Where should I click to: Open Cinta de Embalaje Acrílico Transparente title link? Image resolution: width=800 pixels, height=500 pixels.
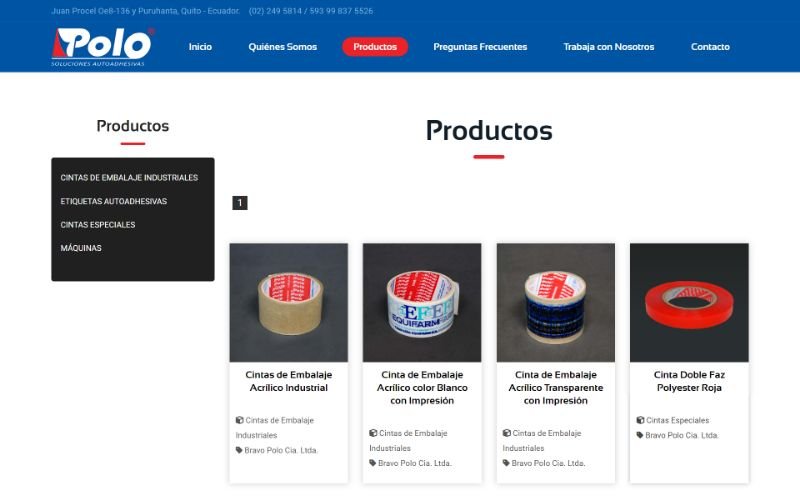[556, 388]
